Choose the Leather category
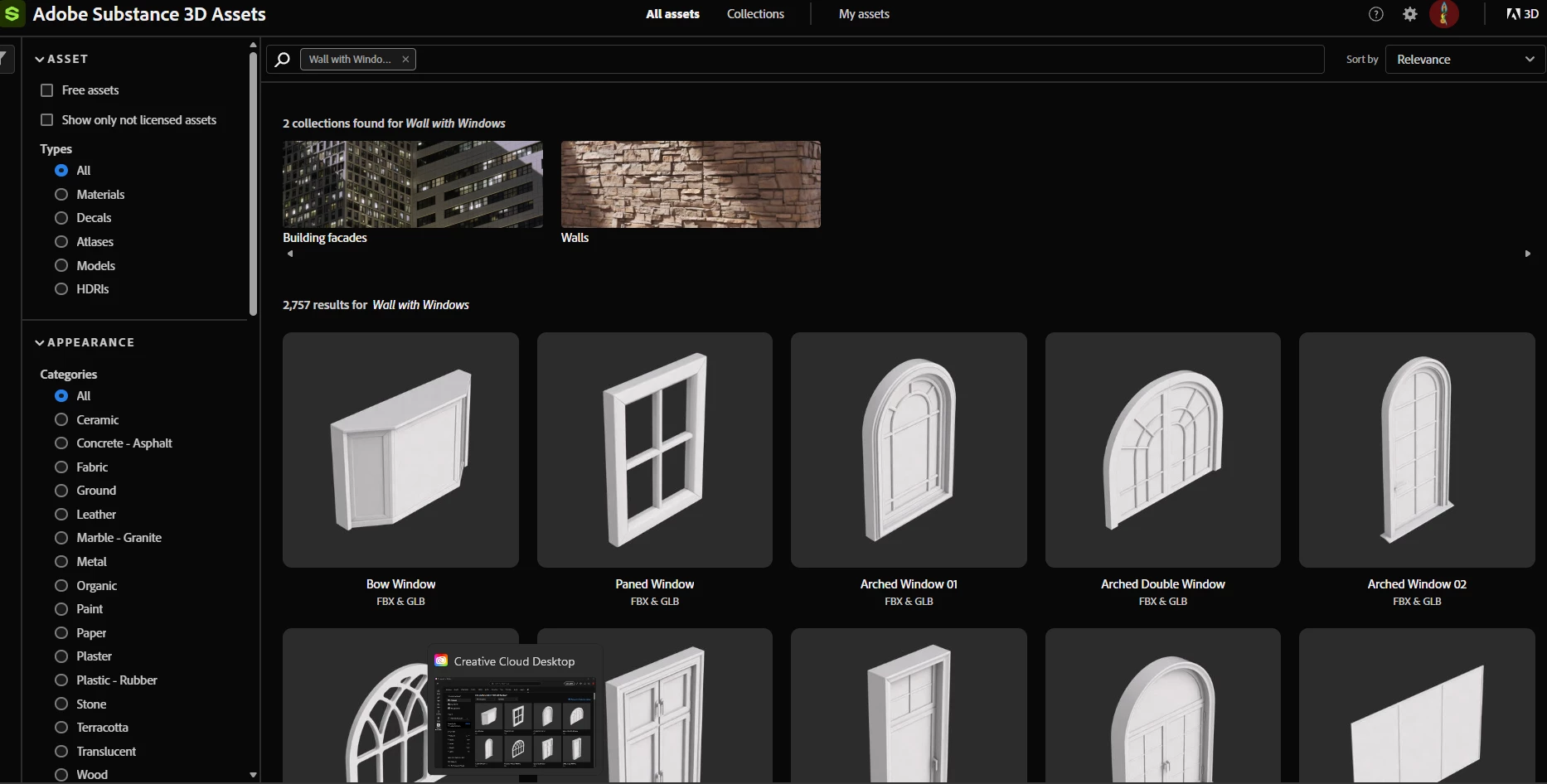Viewport: 1547px width, 784px height. [61, 515]
